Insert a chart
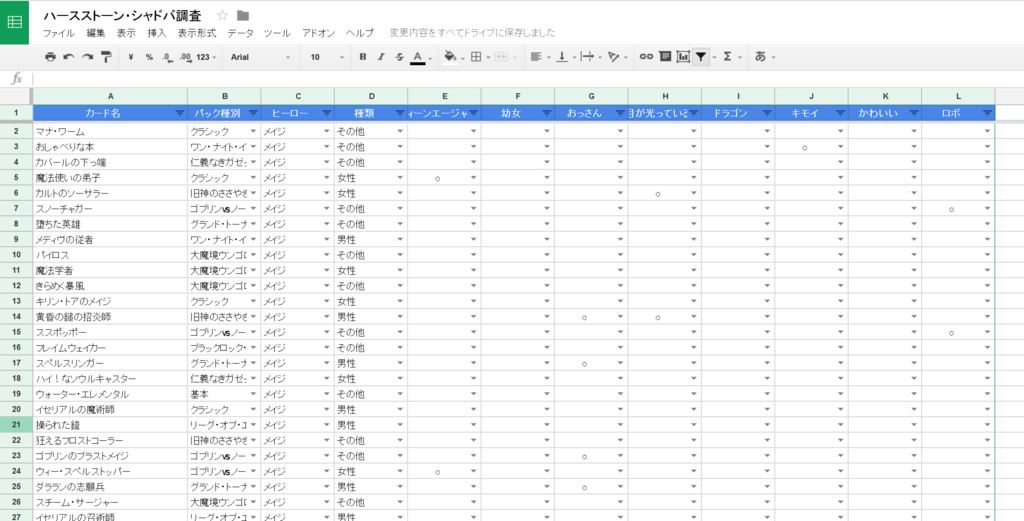Viewport: 1024px width, 521px height. click(x=683, y=57)
